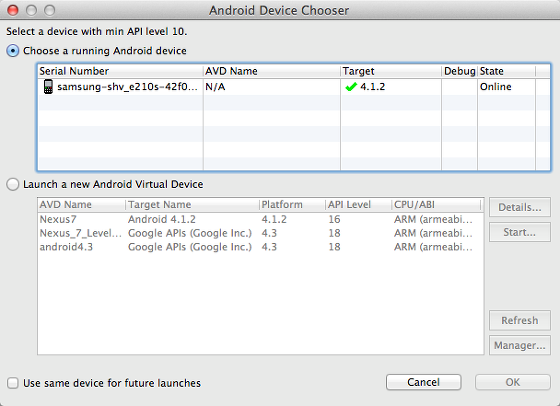Click the Start... button
560x406 pixels.
[520, 232]
